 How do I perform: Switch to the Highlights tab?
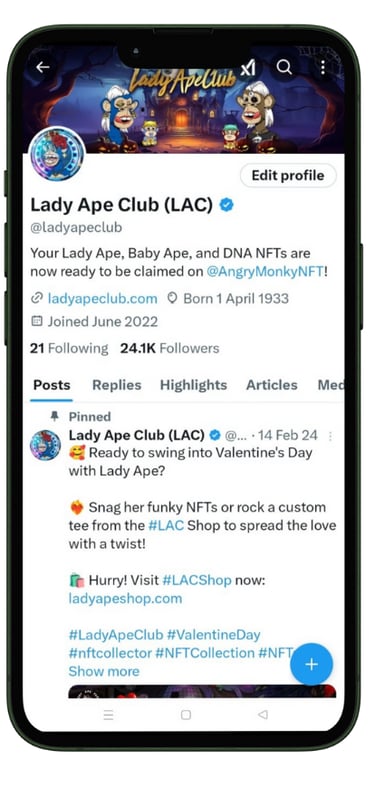point(194,385)
